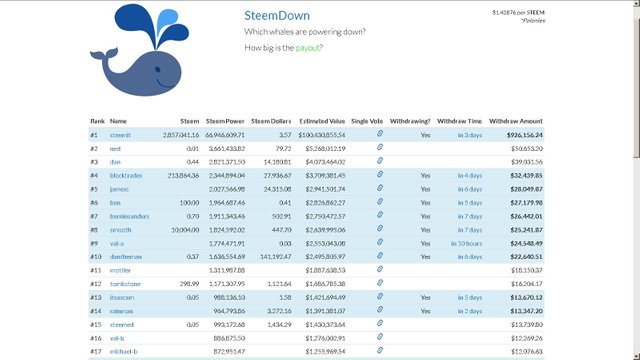The width and height of the screenshot is (640, 360).
Task: Open the itsascam account link
Action: tap(122, 298)
